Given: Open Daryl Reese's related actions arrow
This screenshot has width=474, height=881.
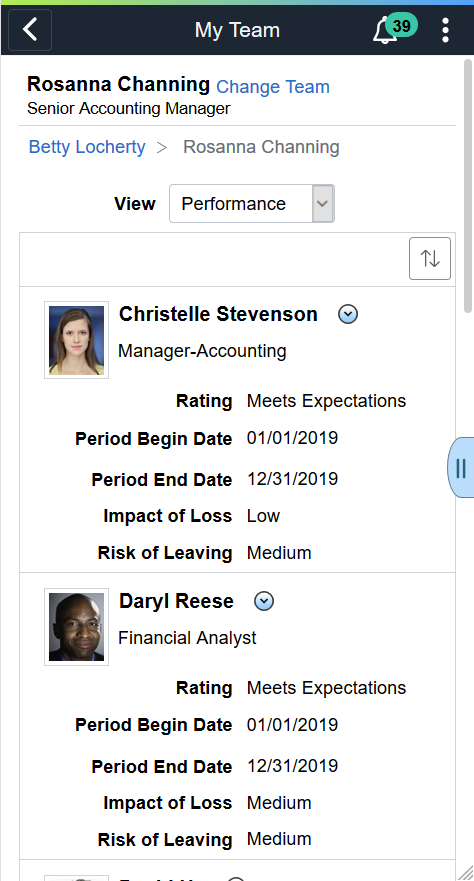Looking at the screenshot, I should pos(264,601).
